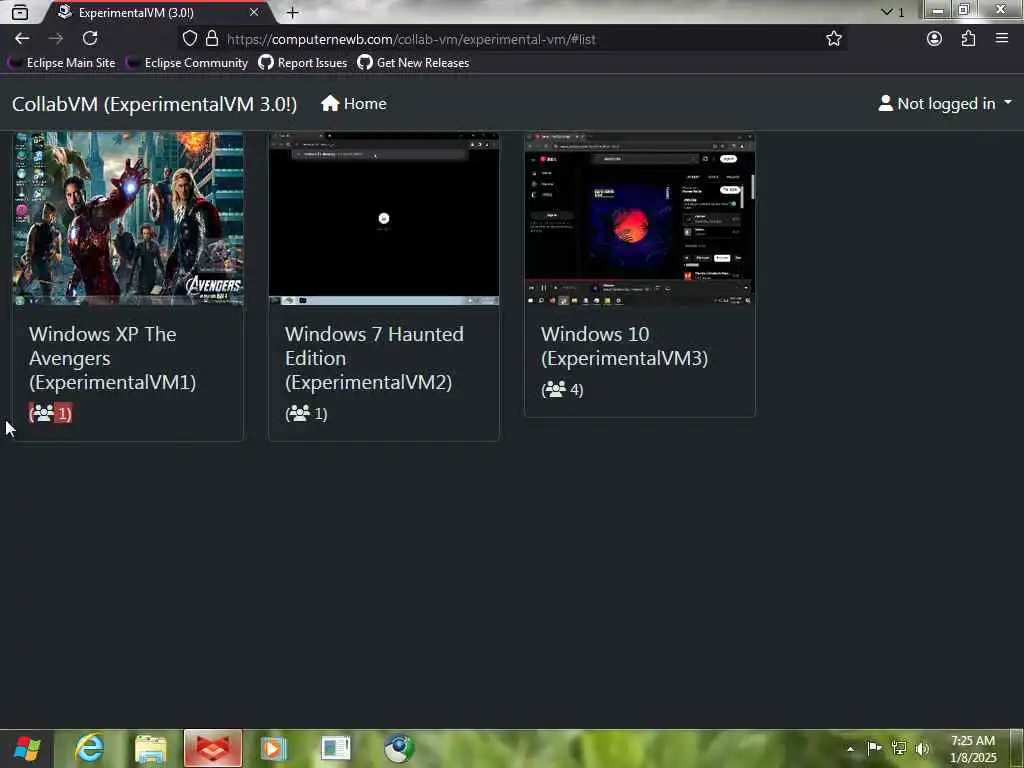Open the browser account icon
Viewport: 1024px width, 768px height.
pos(935,39)
